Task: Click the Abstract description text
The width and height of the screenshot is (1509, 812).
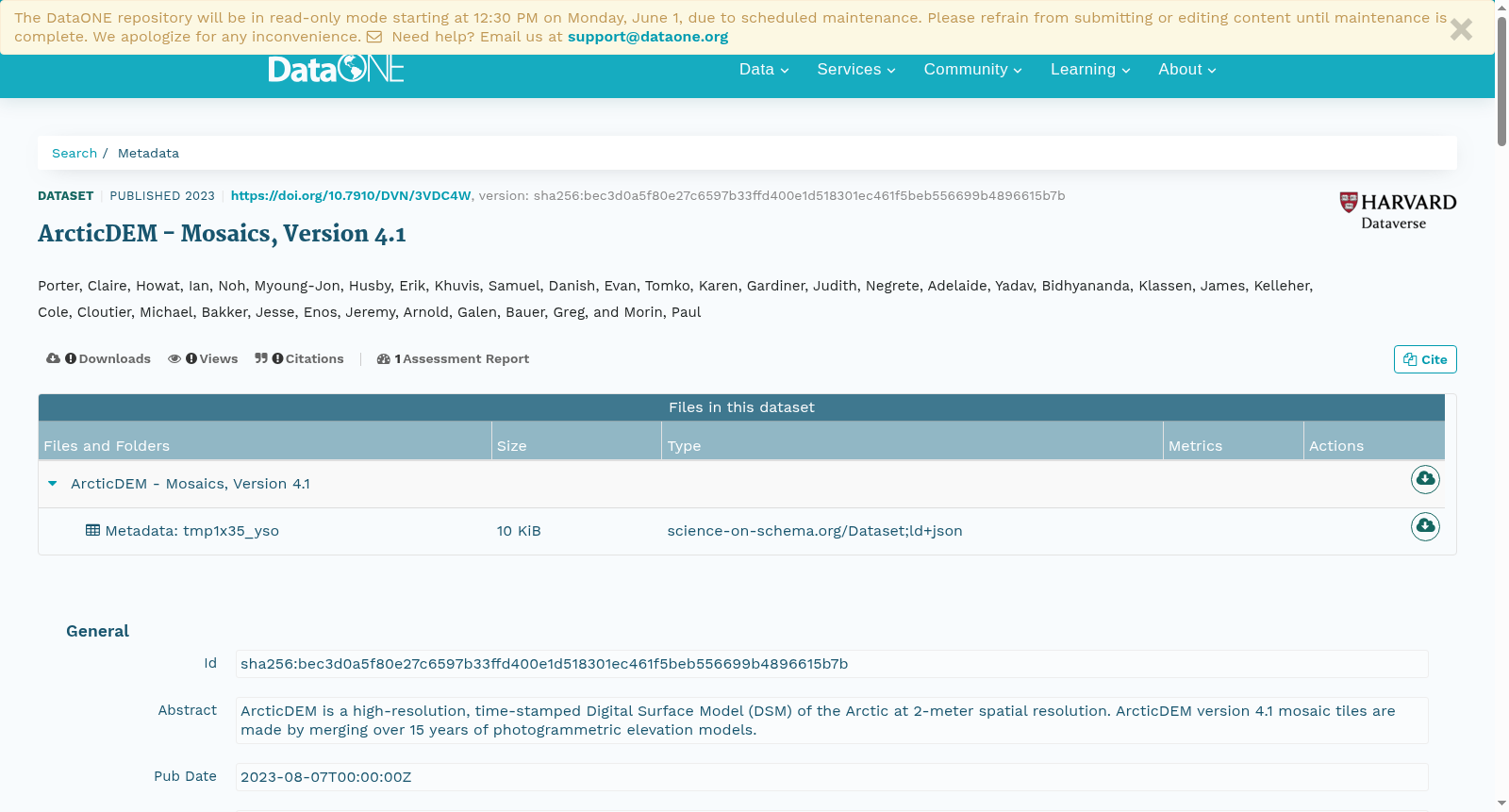Action: tap(832, 721)
